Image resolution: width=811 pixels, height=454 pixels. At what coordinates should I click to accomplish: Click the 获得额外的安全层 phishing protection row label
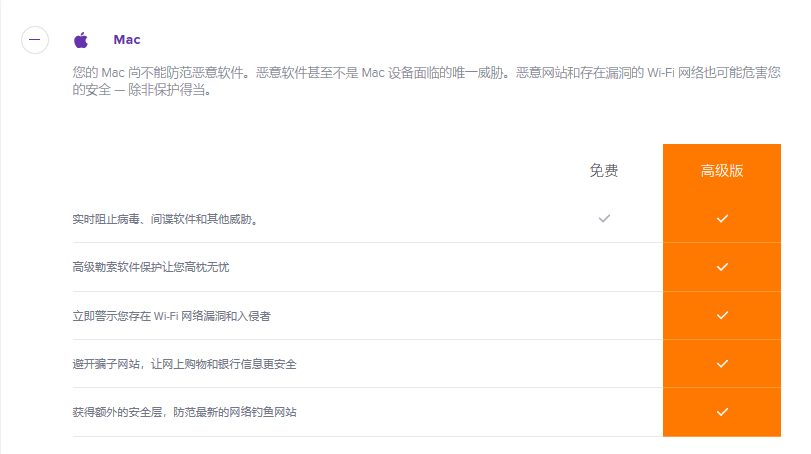click(x=184, y=412)
